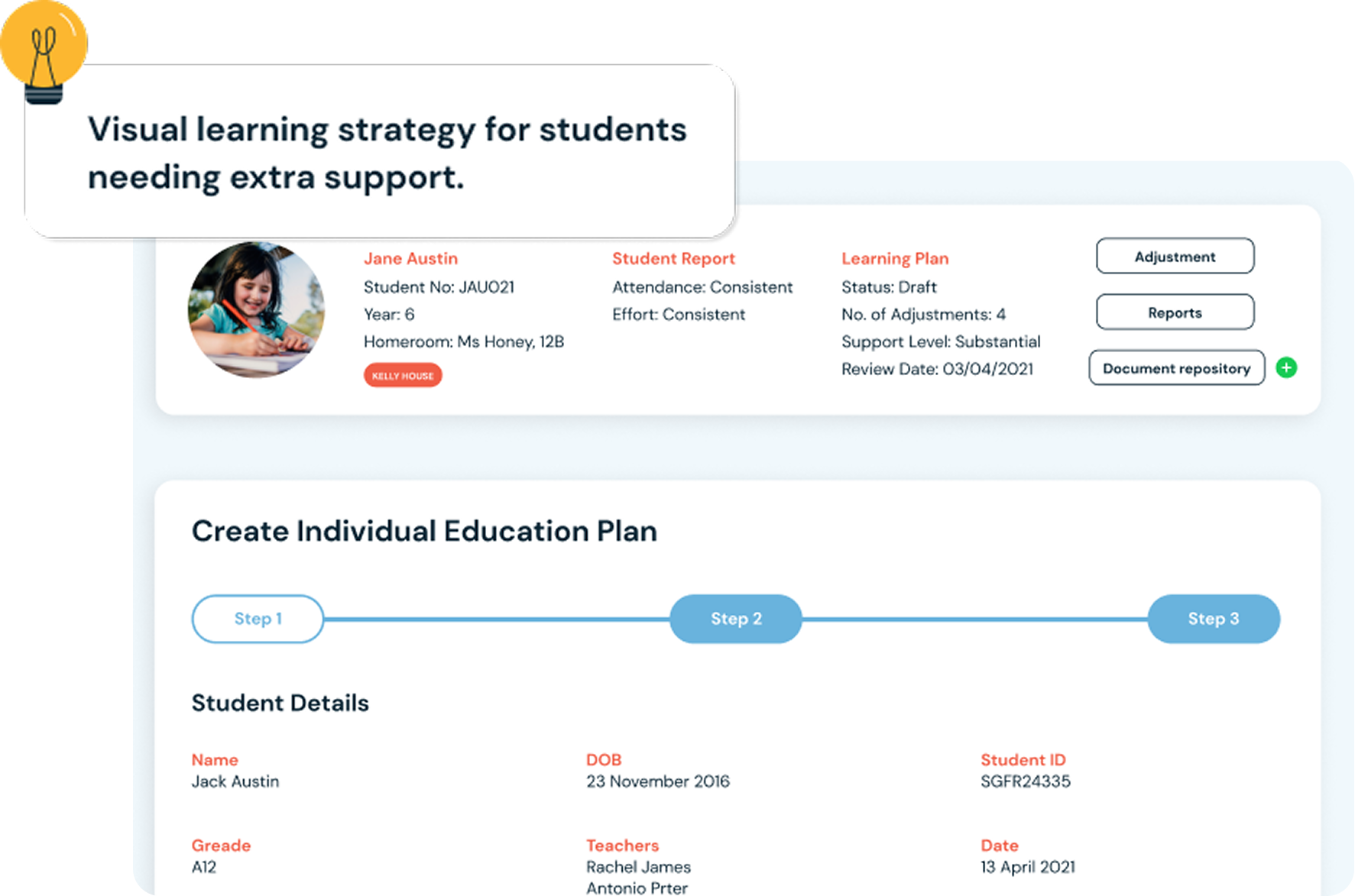Image resolution: width=1355 pixels, height=896 pixels.
Task: Switch to Step 2
Action: [x=736, y=619]
